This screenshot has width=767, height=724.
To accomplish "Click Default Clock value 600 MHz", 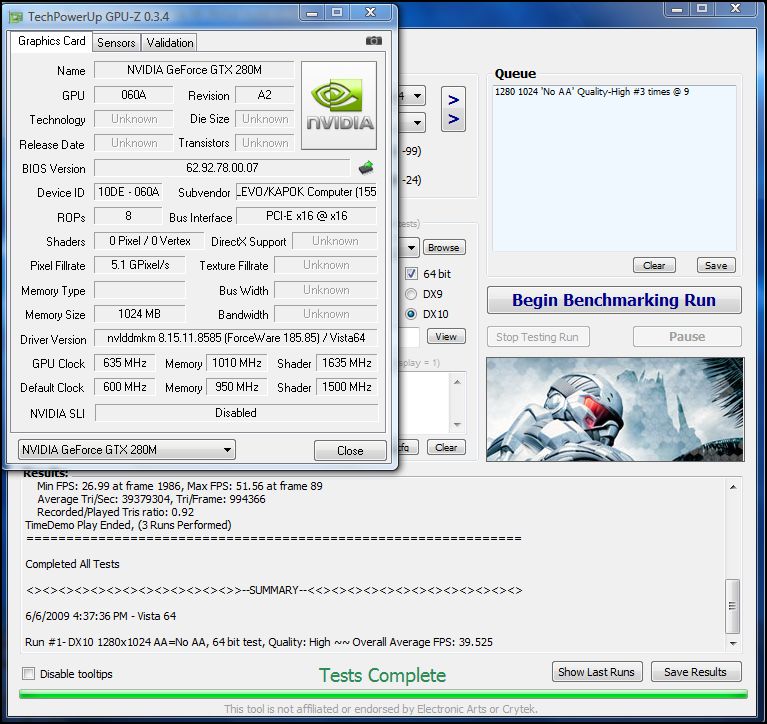I will coord(125,387).
